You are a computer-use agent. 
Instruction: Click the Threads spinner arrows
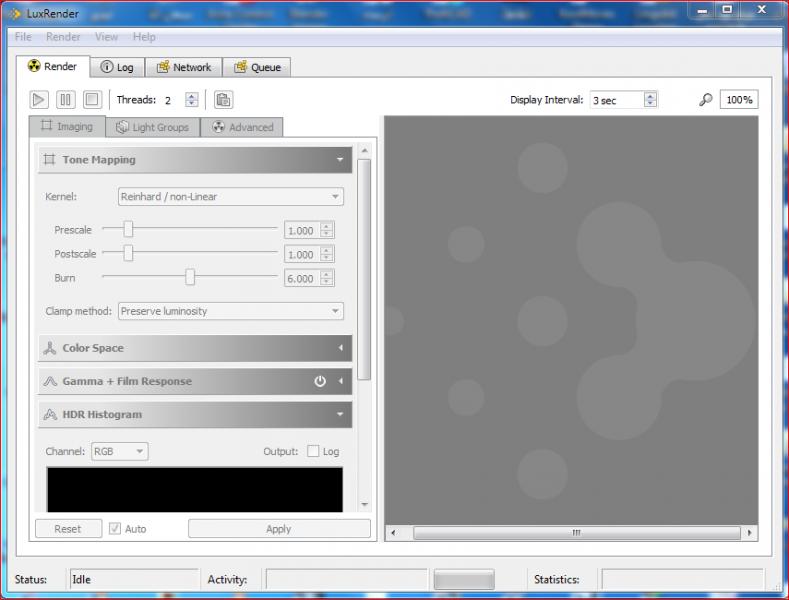191,100
